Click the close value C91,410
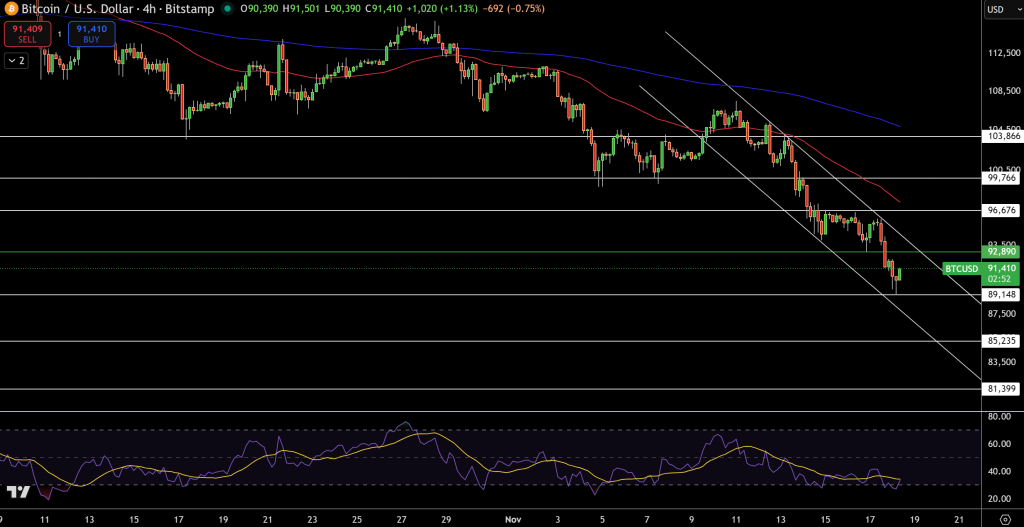Screen dimensions: 1024x527 pos(384,8)
